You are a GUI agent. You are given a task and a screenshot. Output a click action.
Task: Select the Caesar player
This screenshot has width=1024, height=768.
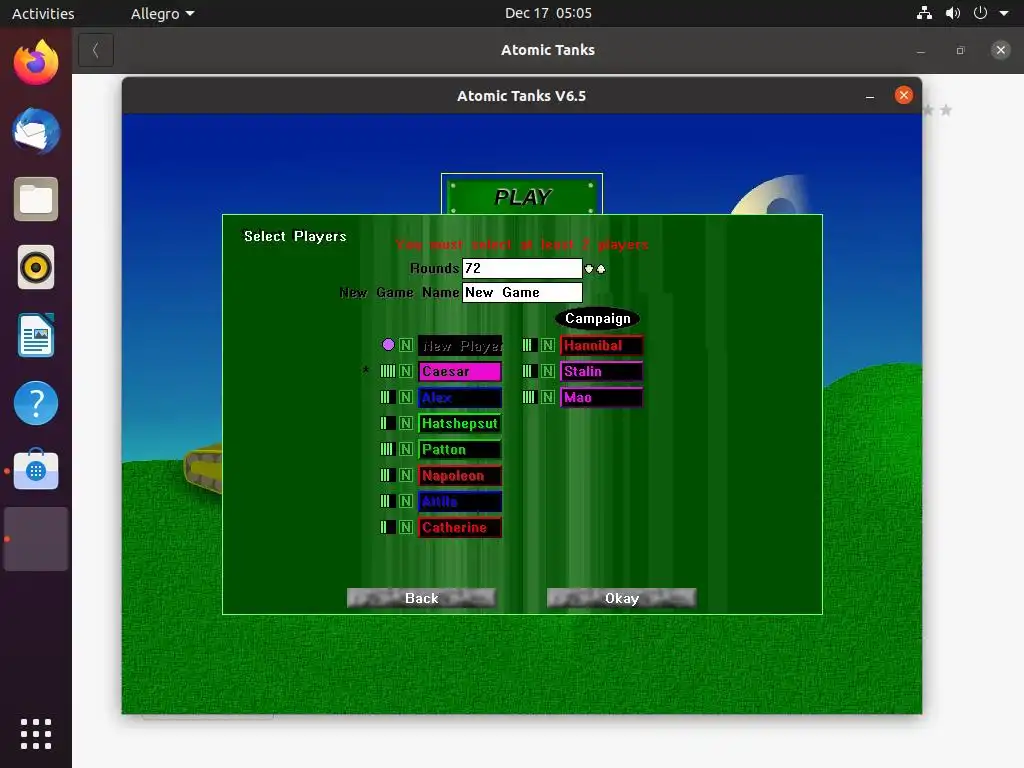460,371
